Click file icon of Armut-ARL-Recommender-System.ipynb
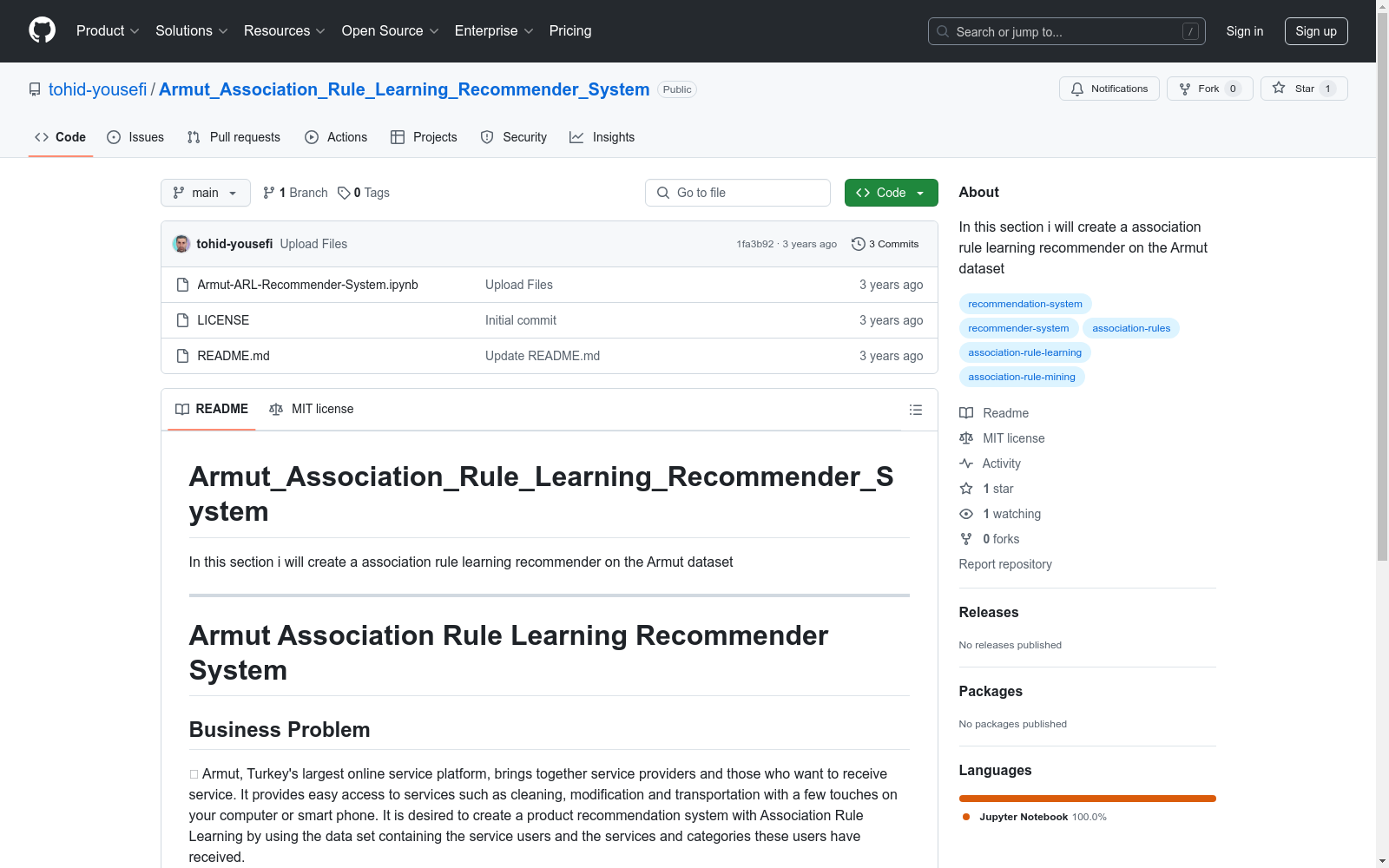1389x868 pixels. coord(182,285)
